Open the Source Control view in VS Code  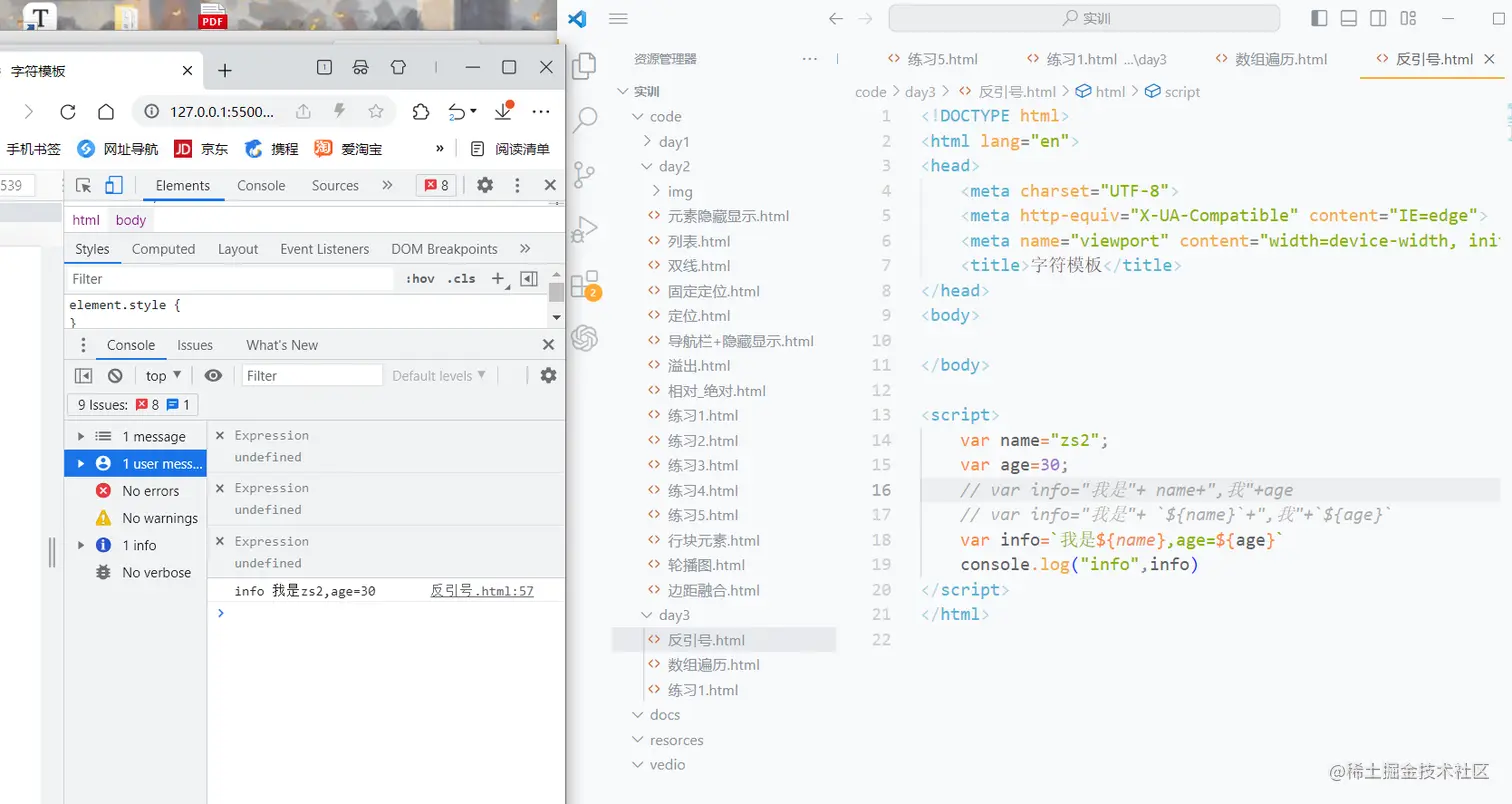[x=584, y=175]
